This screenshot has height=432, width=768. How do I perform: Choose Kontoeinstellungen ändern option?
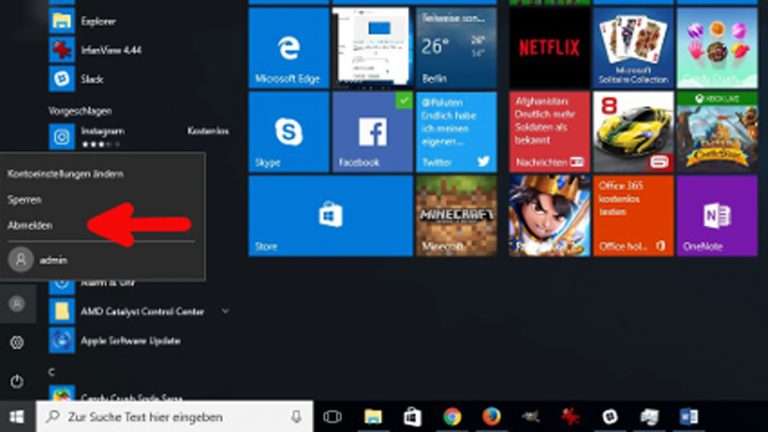point(66,174)
